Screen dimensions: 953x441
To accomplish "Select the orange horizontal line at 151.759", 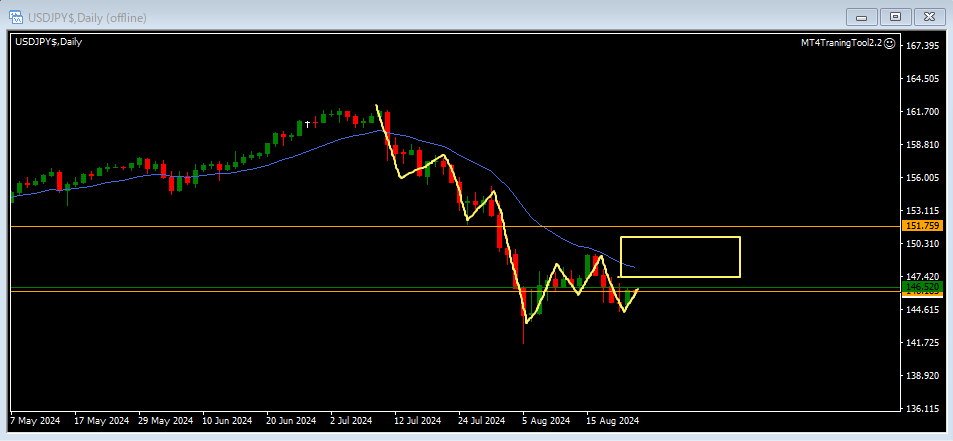I will tap(300, 227).
